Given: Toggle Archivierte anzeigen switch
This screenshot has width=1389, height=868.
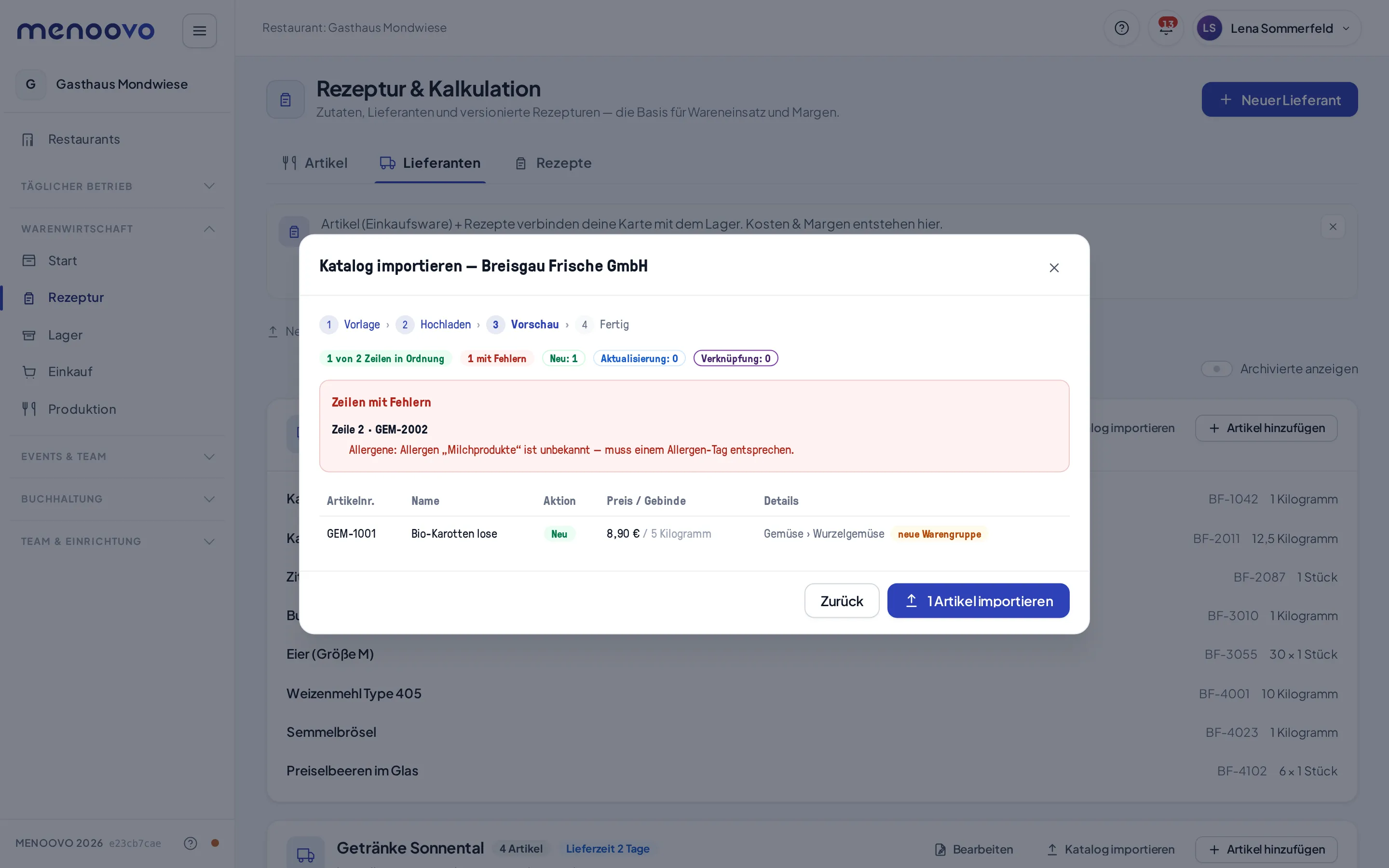Looking at the screenshot, I should pyautogui.click(x=1216, y=368).
